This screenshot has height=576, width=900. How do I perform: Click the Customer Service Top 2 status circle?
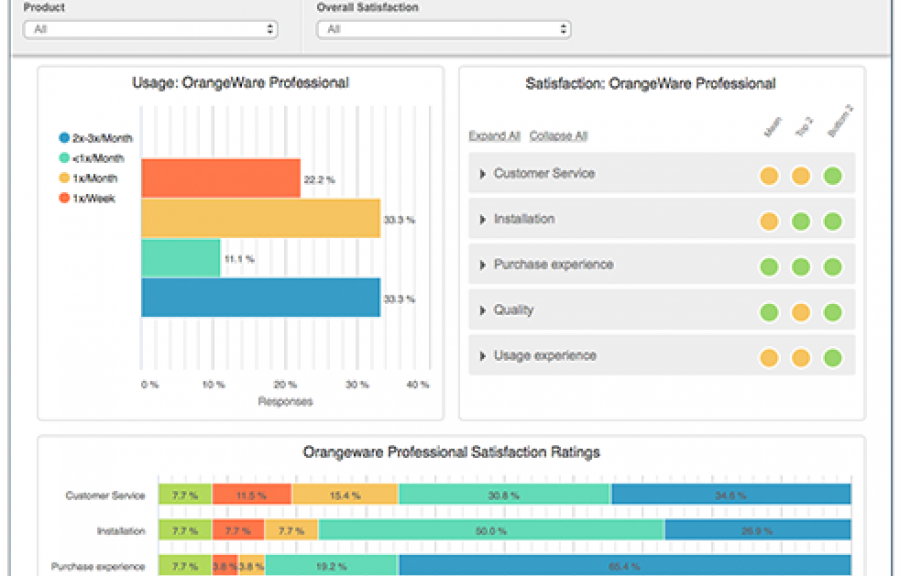(x=801, y=176)
